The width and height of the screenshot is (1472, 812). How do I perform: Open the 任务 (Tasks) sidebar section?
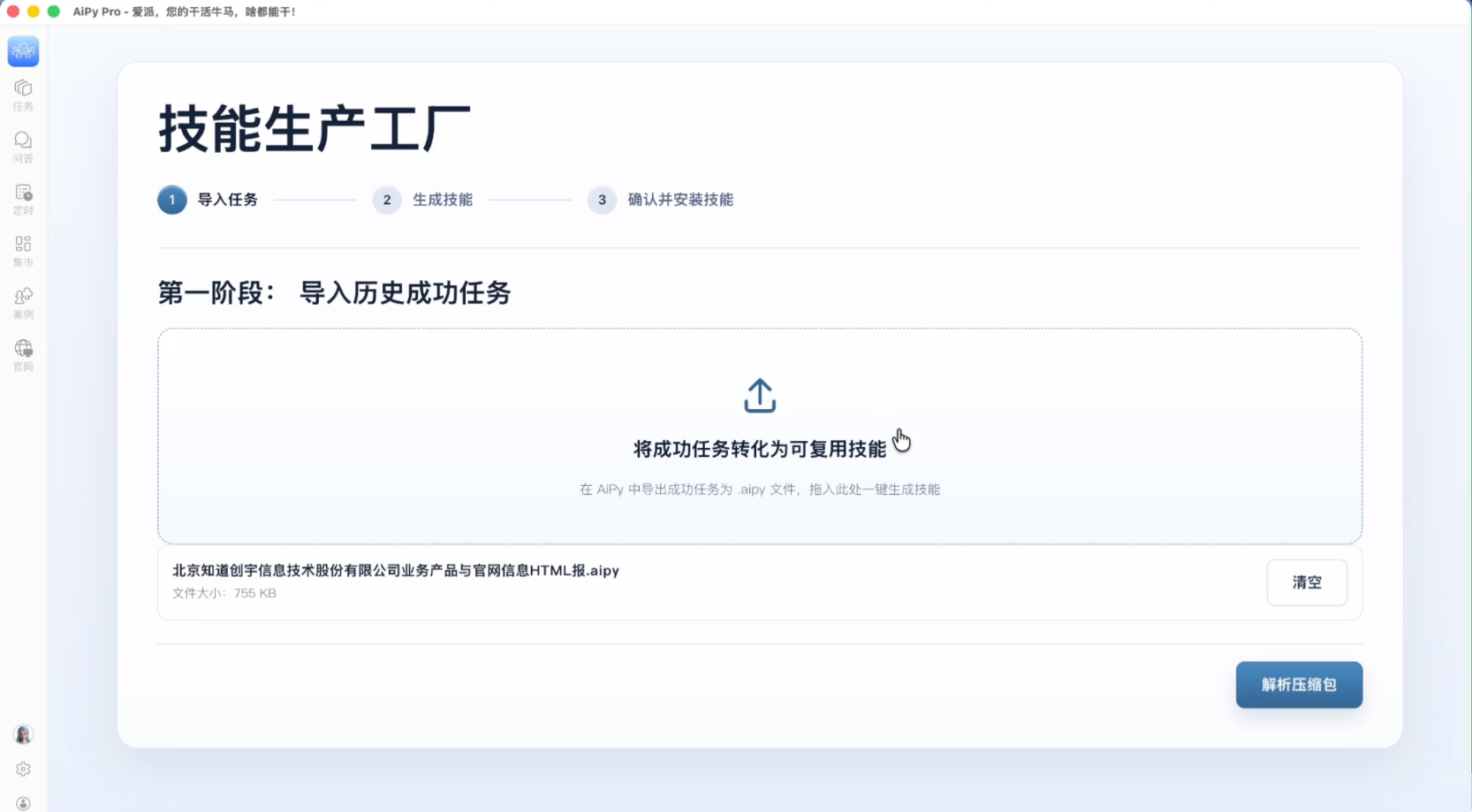pos(23,95)
